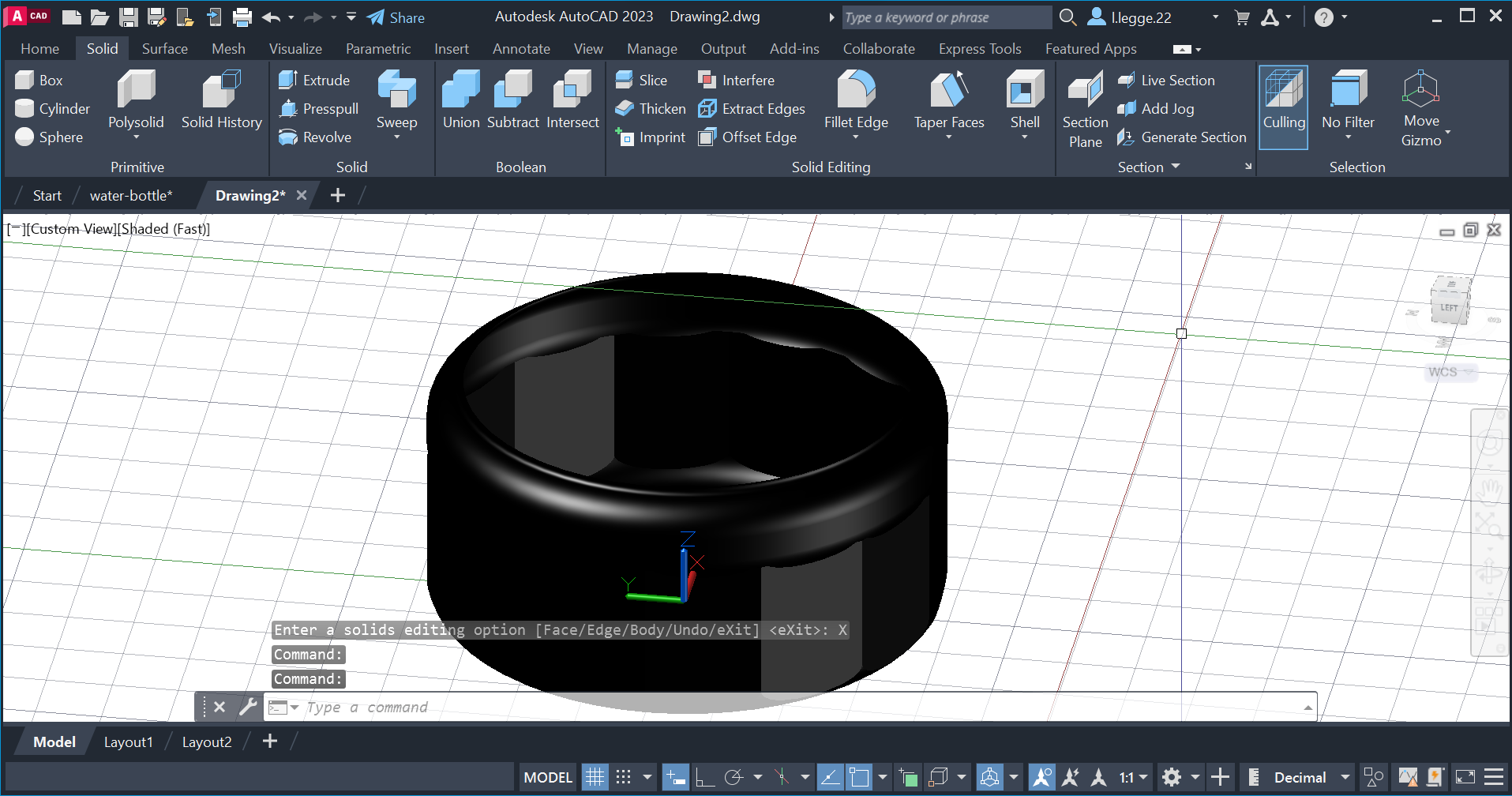This screenshot has height=796, width=1512.
Task: Choose the Revolve tool
Action: (315, 137)
